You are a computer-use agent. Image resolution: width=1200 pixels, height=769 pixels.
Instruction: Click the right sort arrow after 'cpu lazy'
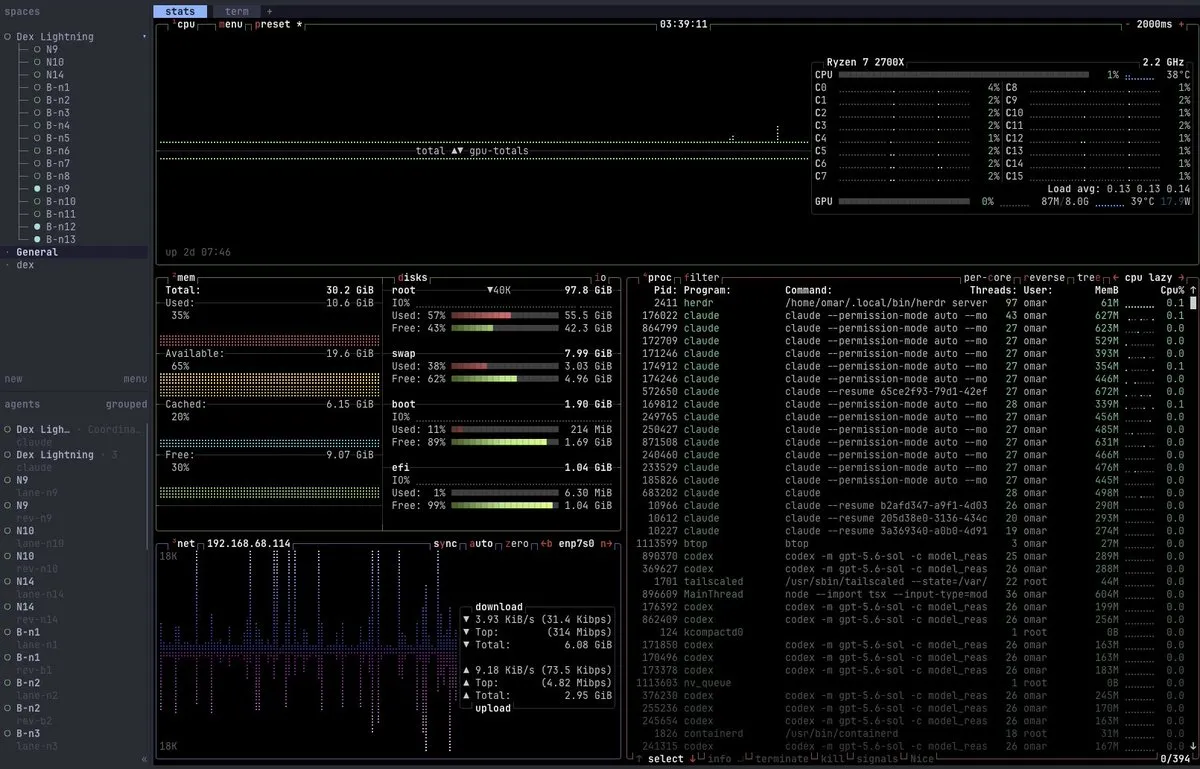(1181, 277)
